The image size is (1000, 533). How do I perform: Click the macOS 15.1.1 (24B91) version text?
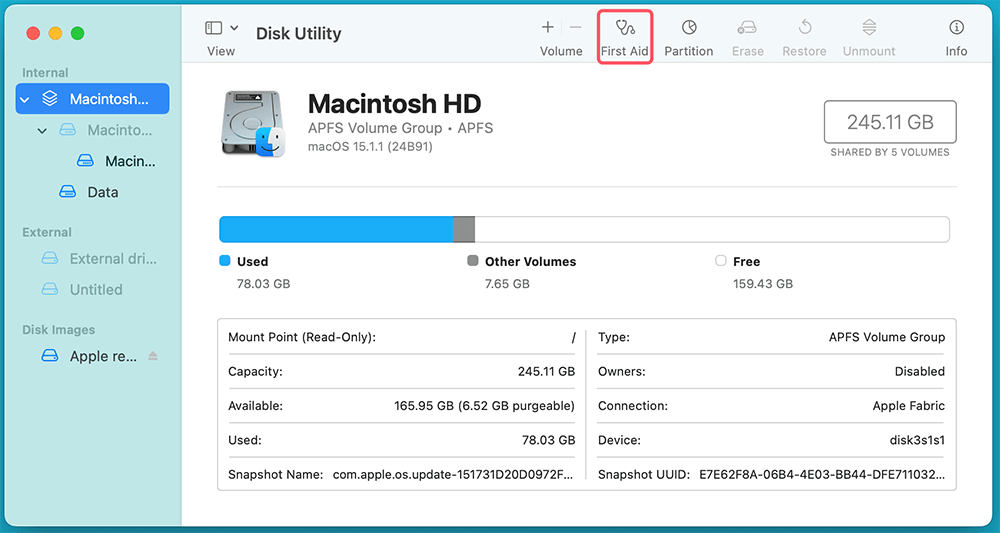click(370, 147)
